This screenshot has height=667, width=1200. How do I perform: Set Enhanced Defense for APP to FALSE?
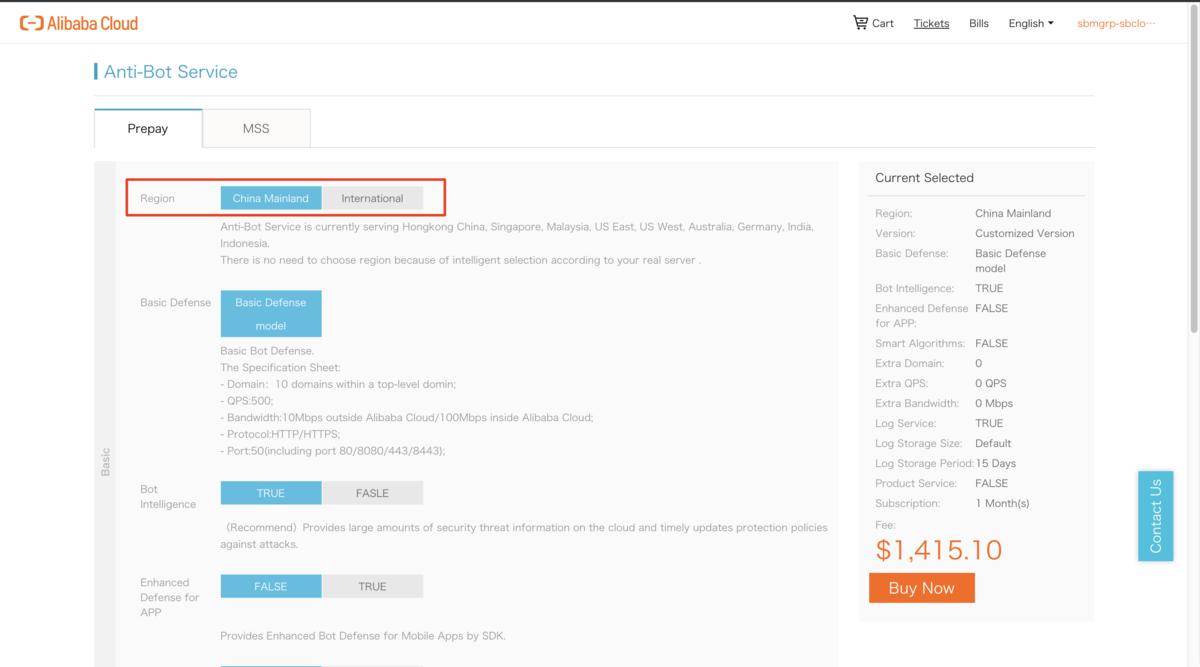tap(271, 586)
